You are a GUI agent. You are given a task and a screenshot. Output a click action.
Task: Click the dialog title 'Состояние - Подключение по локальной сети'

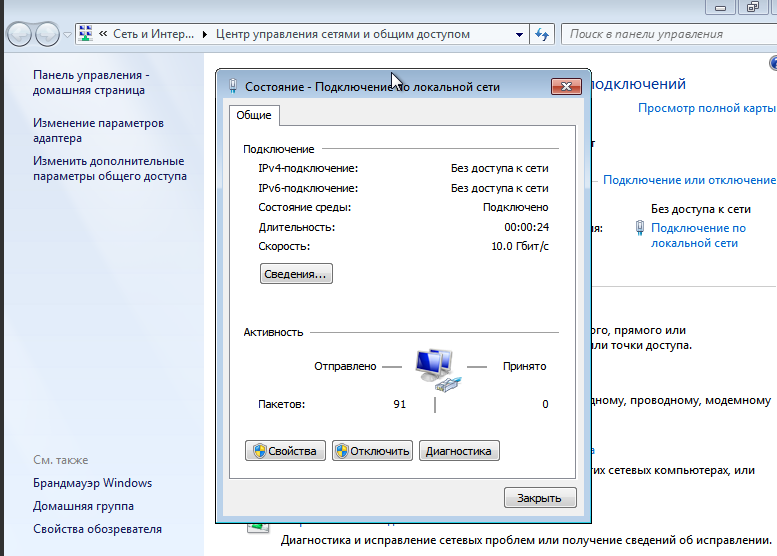coord(373,87)
